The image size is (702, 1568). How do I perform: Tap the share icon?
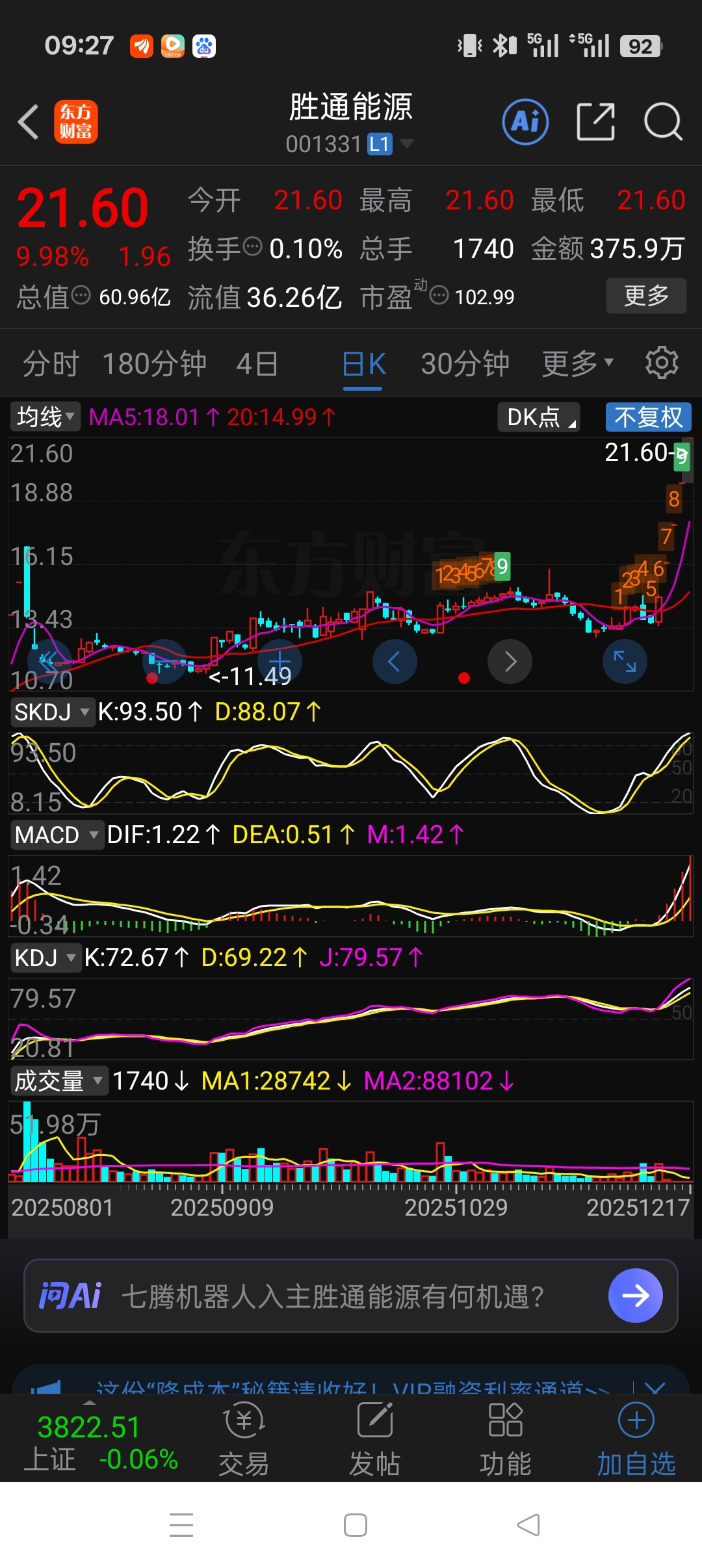[x=595, y=122]
